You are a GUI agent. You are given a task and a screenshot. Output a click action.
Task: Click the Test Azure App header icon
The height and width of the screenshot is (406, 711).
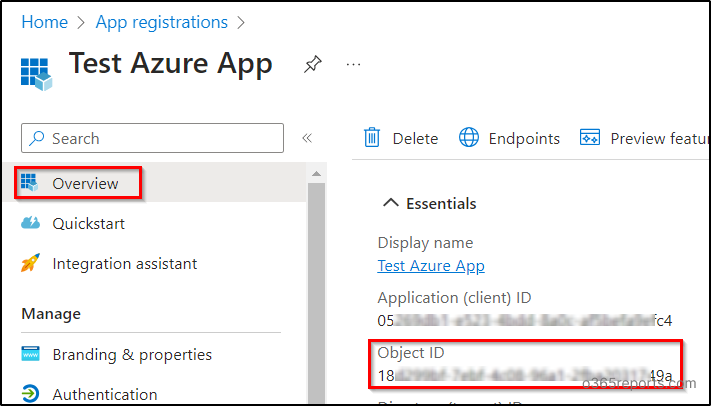36,74
